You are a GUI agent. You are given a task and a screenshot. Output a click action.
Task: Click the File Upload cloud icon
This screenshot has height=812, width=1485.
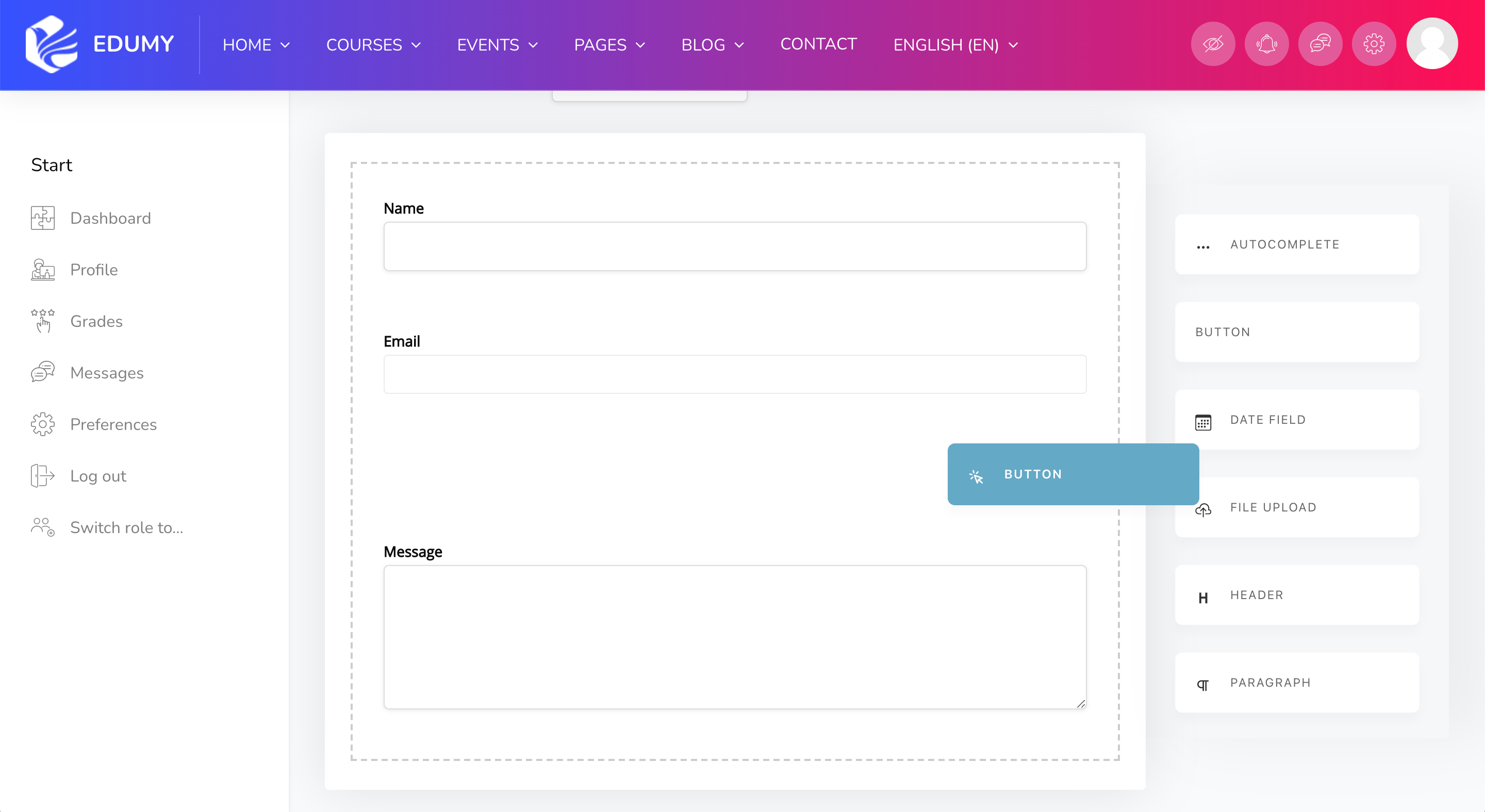tap(1203, 510)
